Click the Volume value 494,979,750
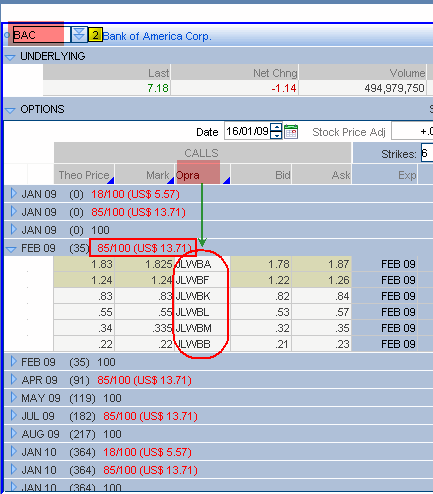 394,88
